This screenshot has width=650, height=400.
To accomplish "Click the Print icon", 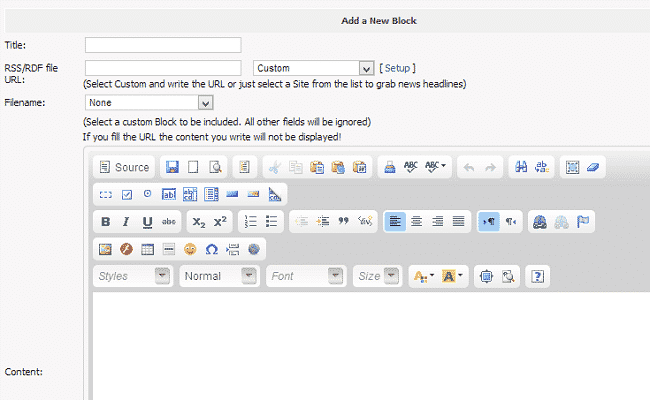I will 390,167.
